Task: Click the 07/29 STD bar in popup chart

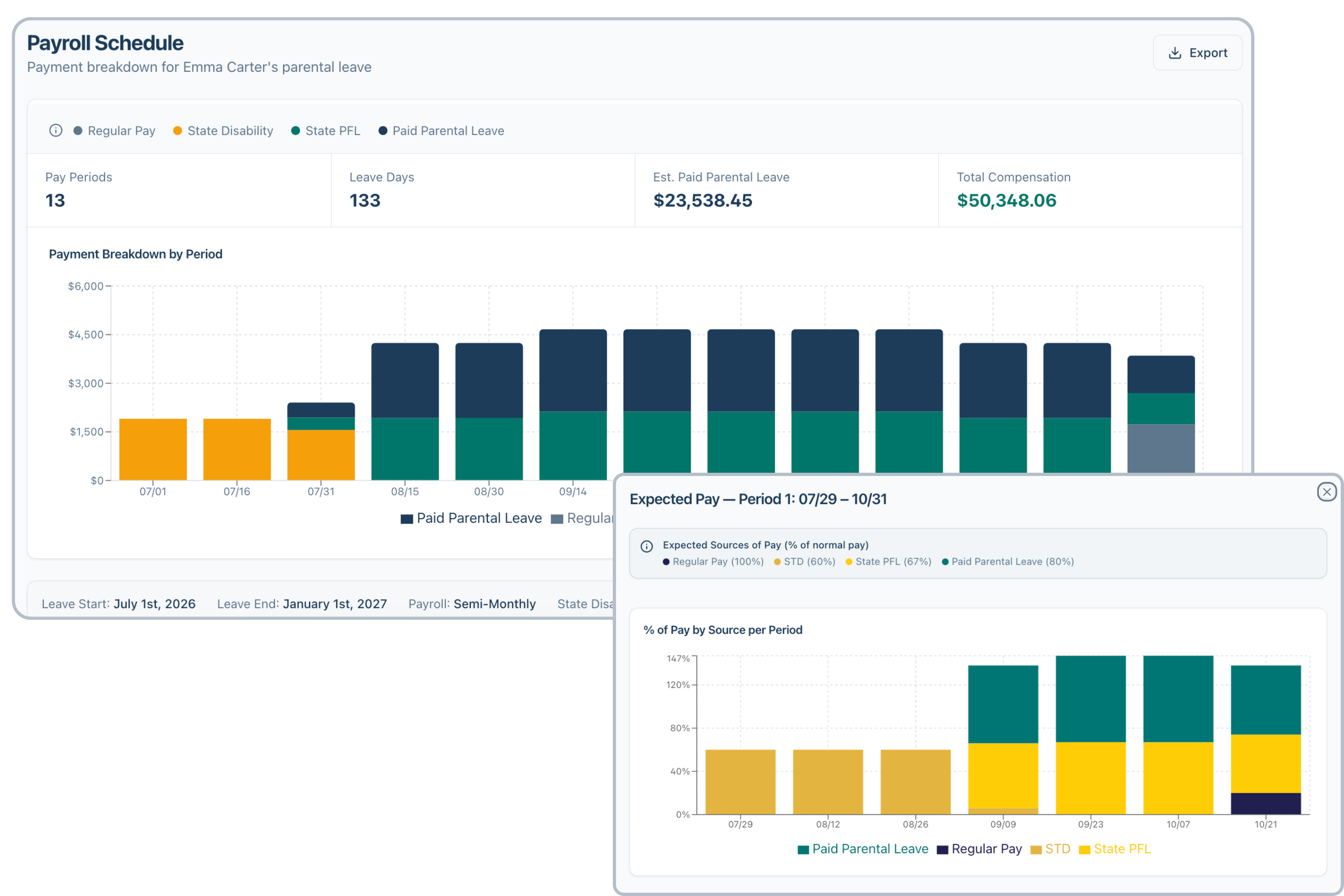Action: coord(741,782)
